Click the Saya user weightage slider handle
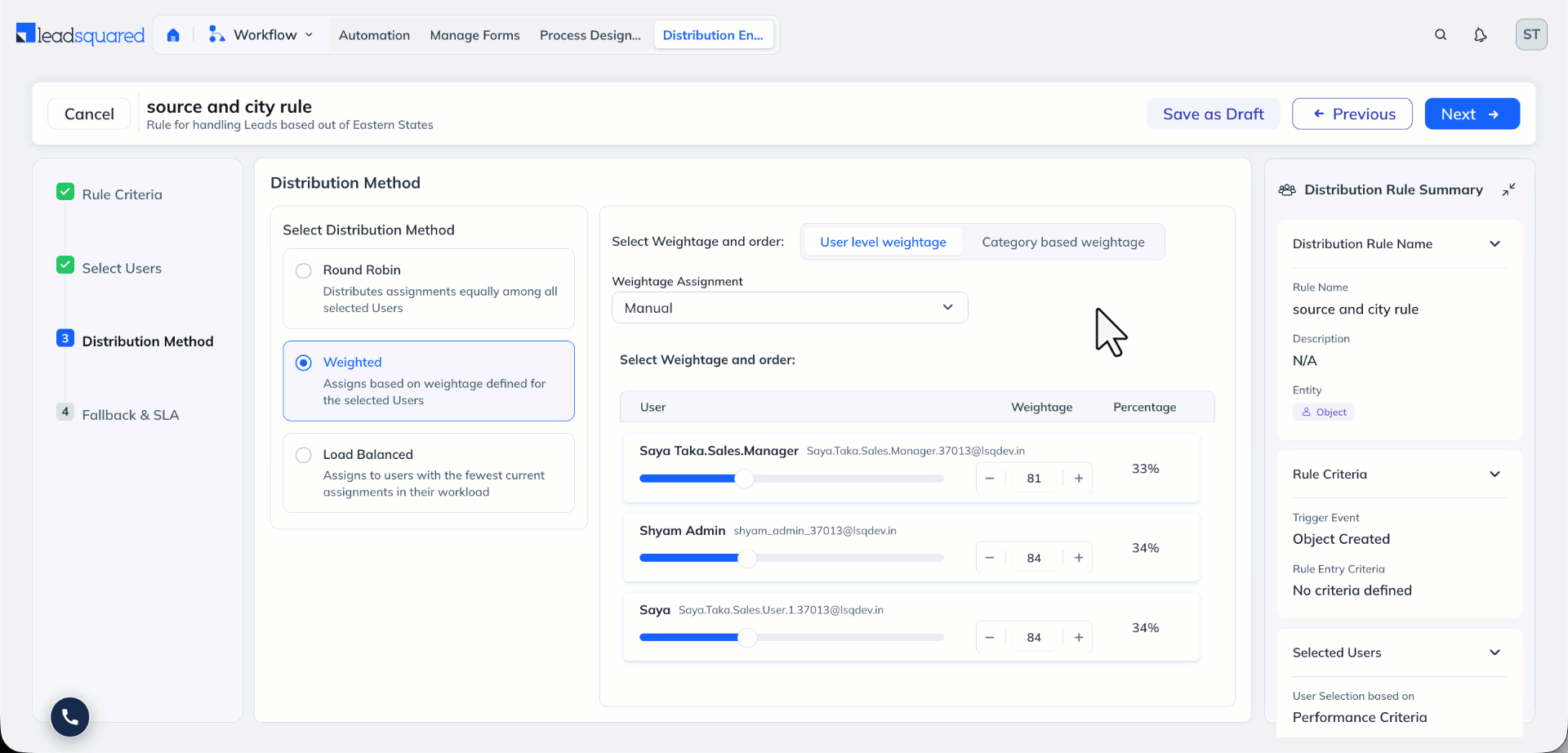 coord(747,638)
